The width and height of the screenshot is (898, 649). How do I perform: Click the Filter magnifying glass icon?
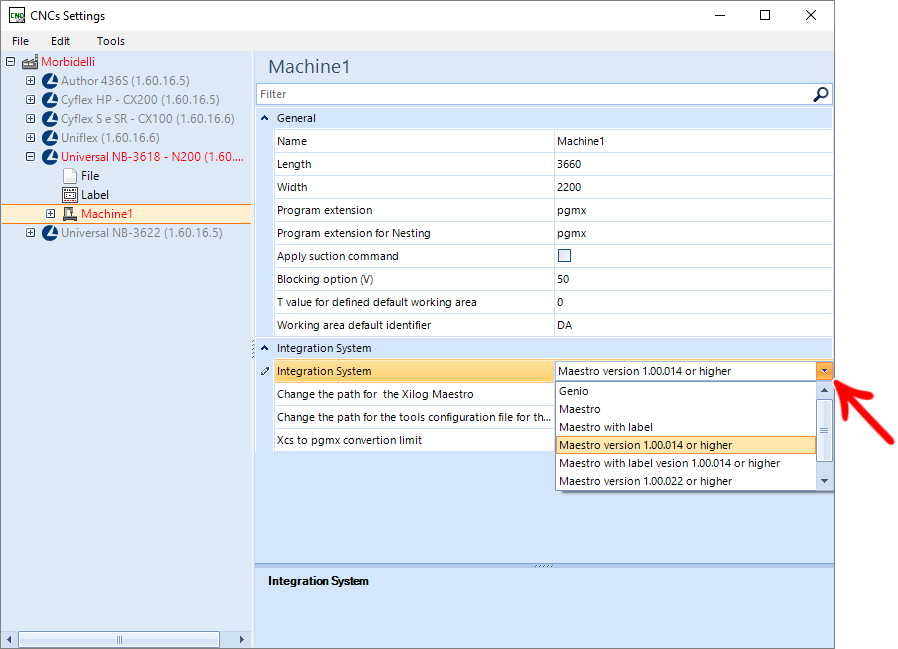click(821, 95)
